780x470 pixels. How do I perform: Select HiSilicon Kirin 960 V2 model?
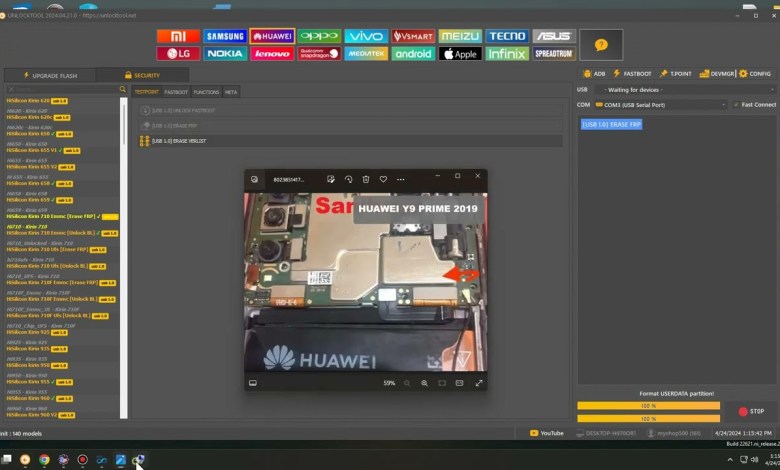[x=41, y=415]
